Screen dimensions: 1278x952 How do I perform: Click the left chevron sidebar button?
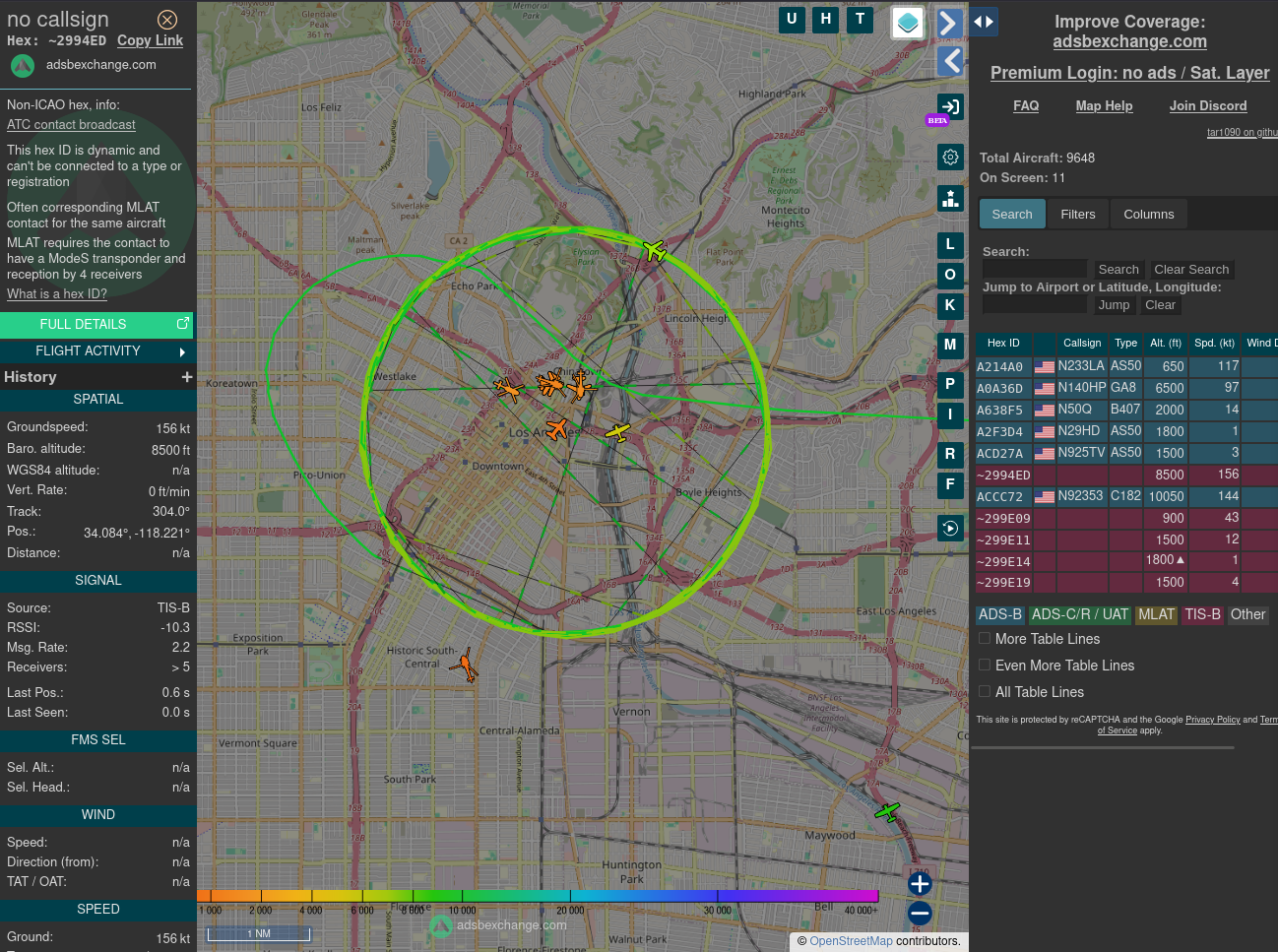pos(949,61)
